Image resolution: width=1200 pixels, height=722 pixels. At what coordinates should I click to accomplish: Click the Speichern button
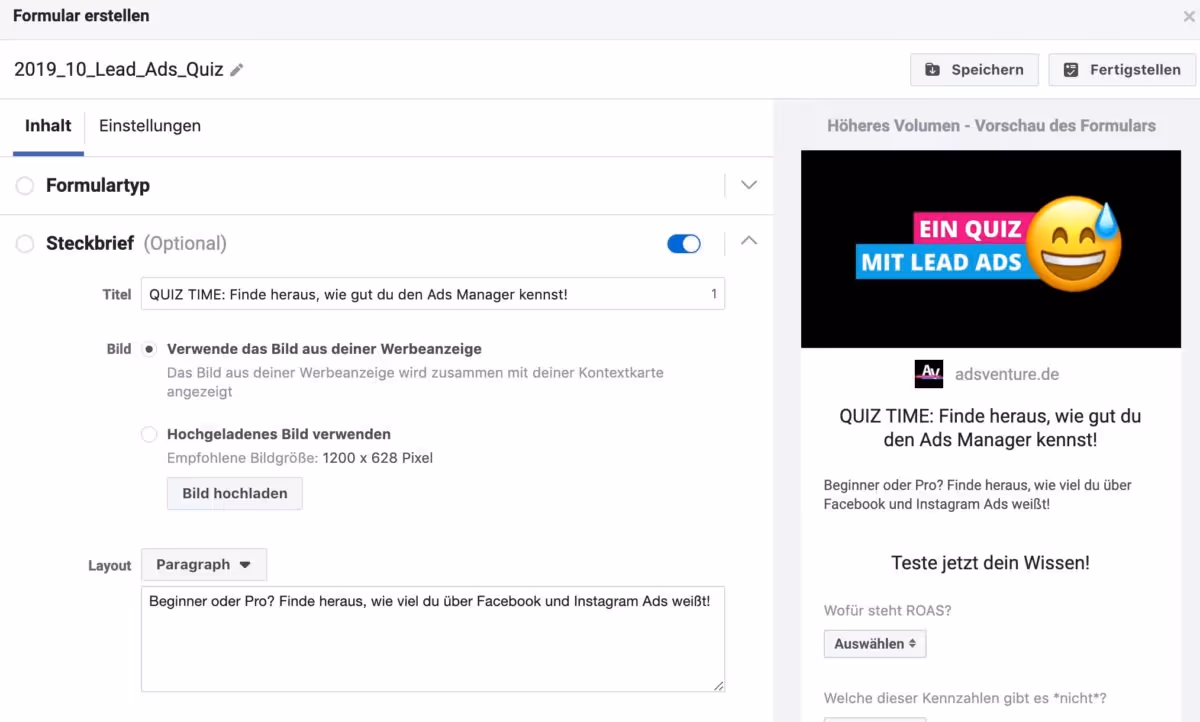(x=974, y=70)
